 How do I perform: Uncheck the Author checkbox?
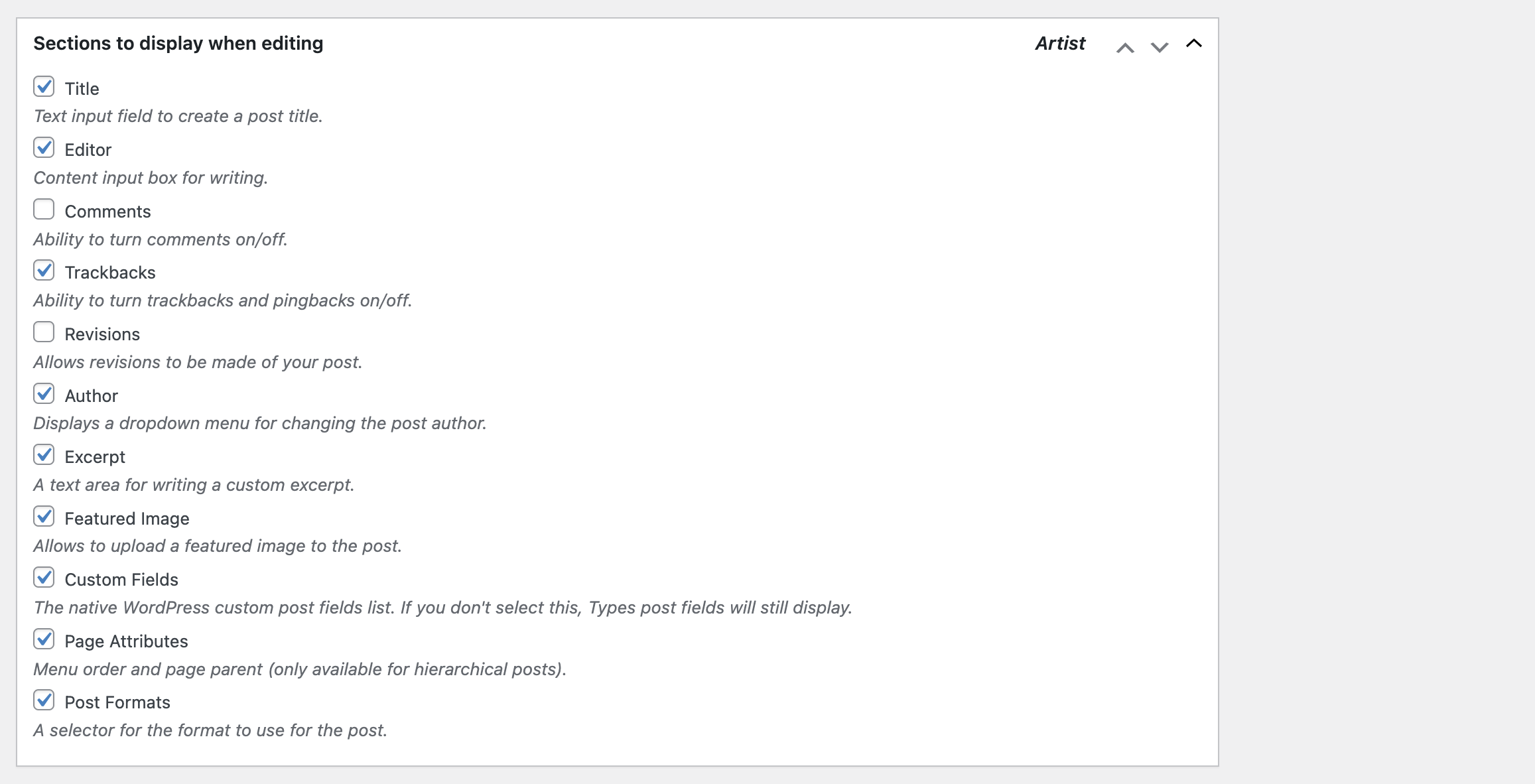tap(44, 394)
